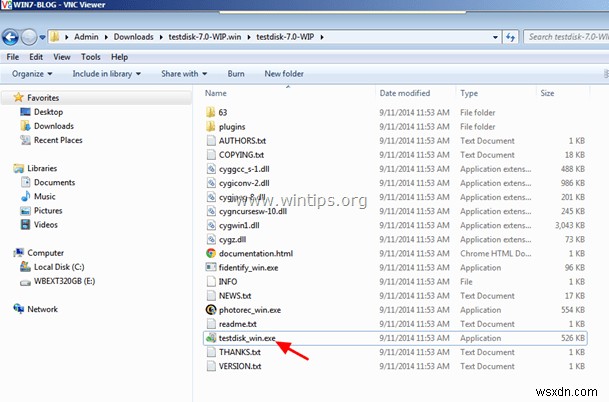Open the Edit menu
The image size is (609, 402).
[x=36, y=57]
